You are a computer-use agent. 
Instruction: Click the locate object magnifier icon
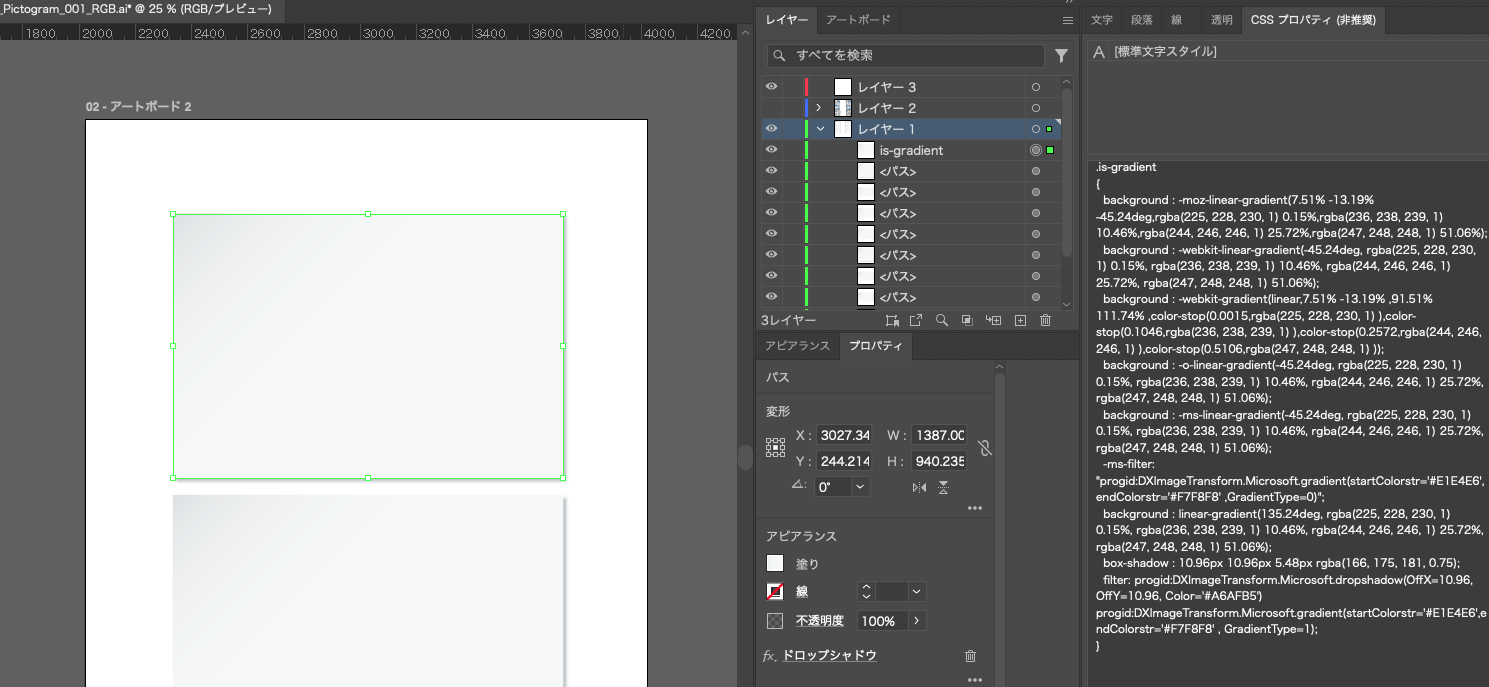942,321
